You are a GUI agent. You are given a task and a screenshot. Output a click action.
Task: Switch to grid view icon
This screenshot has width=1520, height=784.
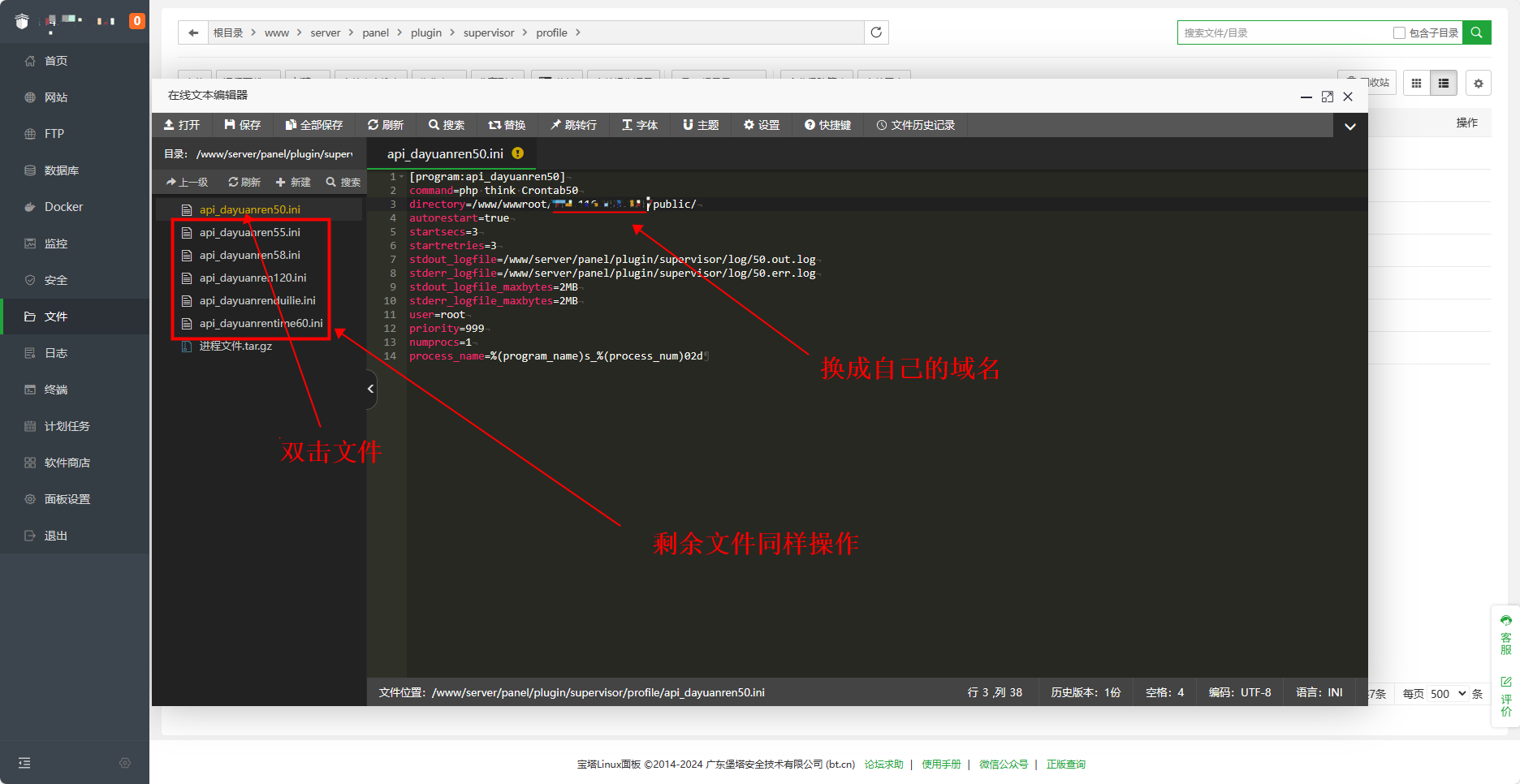pos(1416,83)
